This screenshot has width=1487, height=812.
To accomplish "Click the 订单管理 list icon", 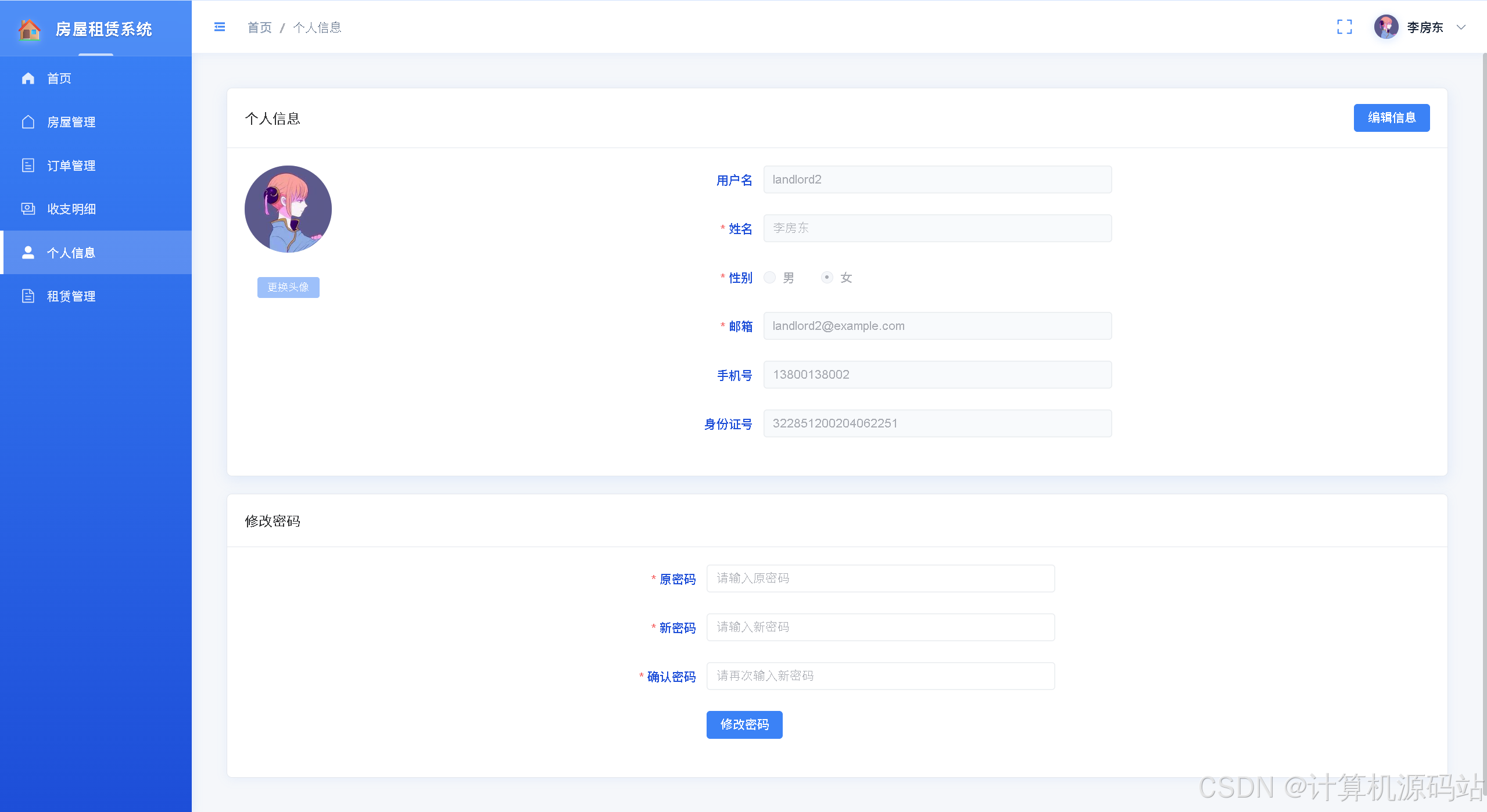I will pyautogui.click(x=28, y=166).
